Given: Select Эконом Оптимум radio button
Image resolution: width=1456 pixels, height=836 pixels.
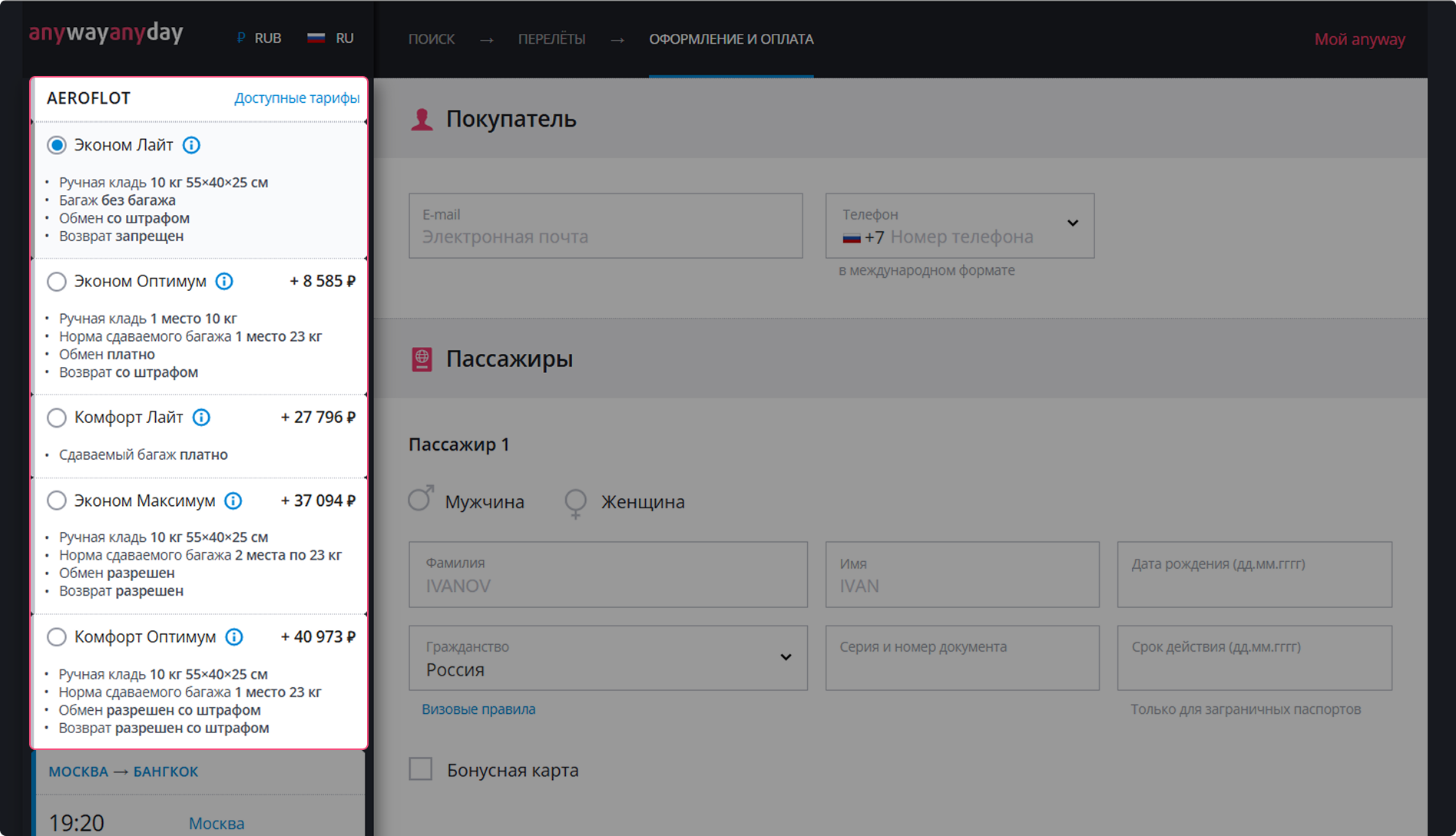Looking at the screenshot, I should [57, 282].
